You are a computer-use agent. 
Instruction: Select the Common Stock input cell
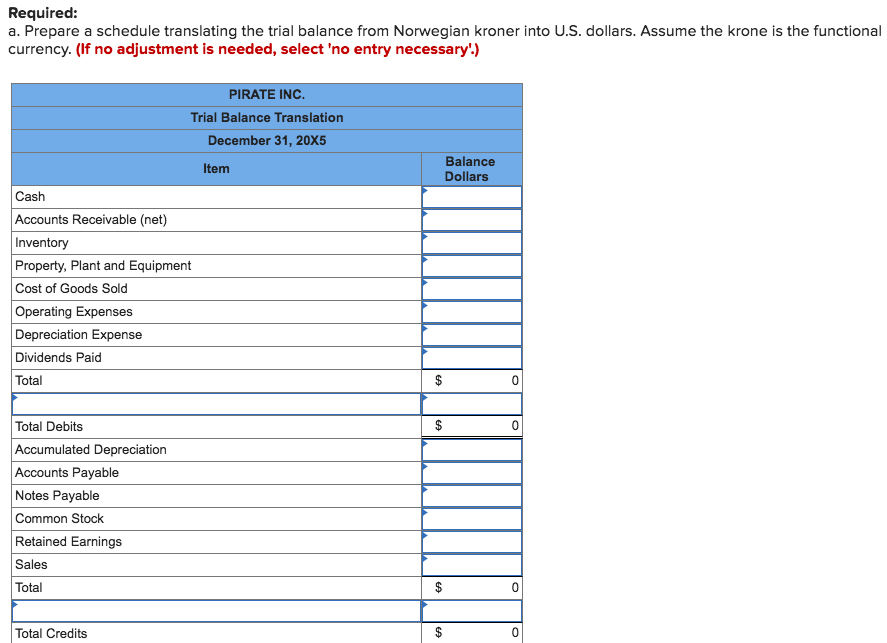471,518
